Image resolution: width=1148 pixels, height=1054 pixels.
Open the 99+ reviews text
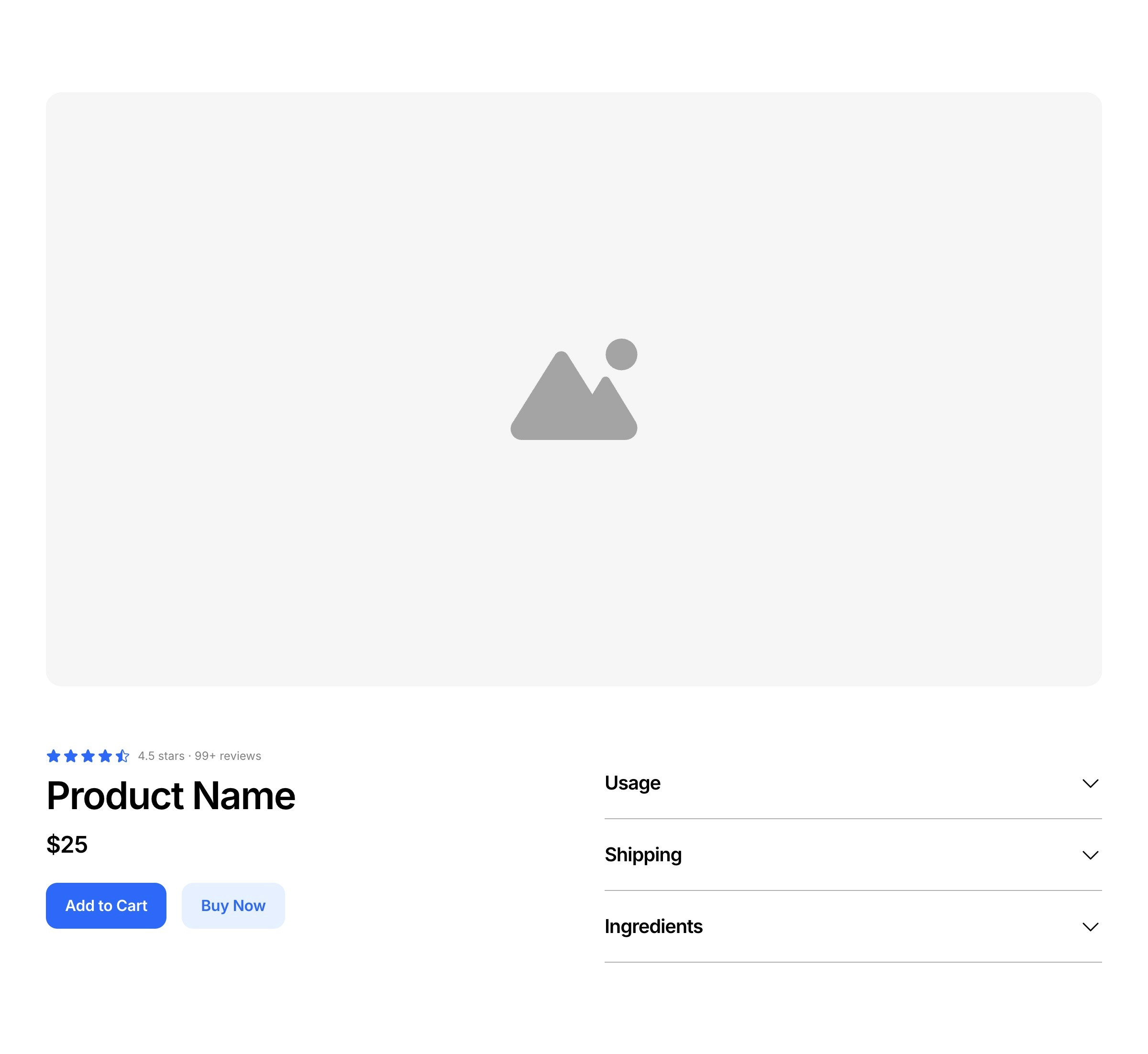pos(228,756)
